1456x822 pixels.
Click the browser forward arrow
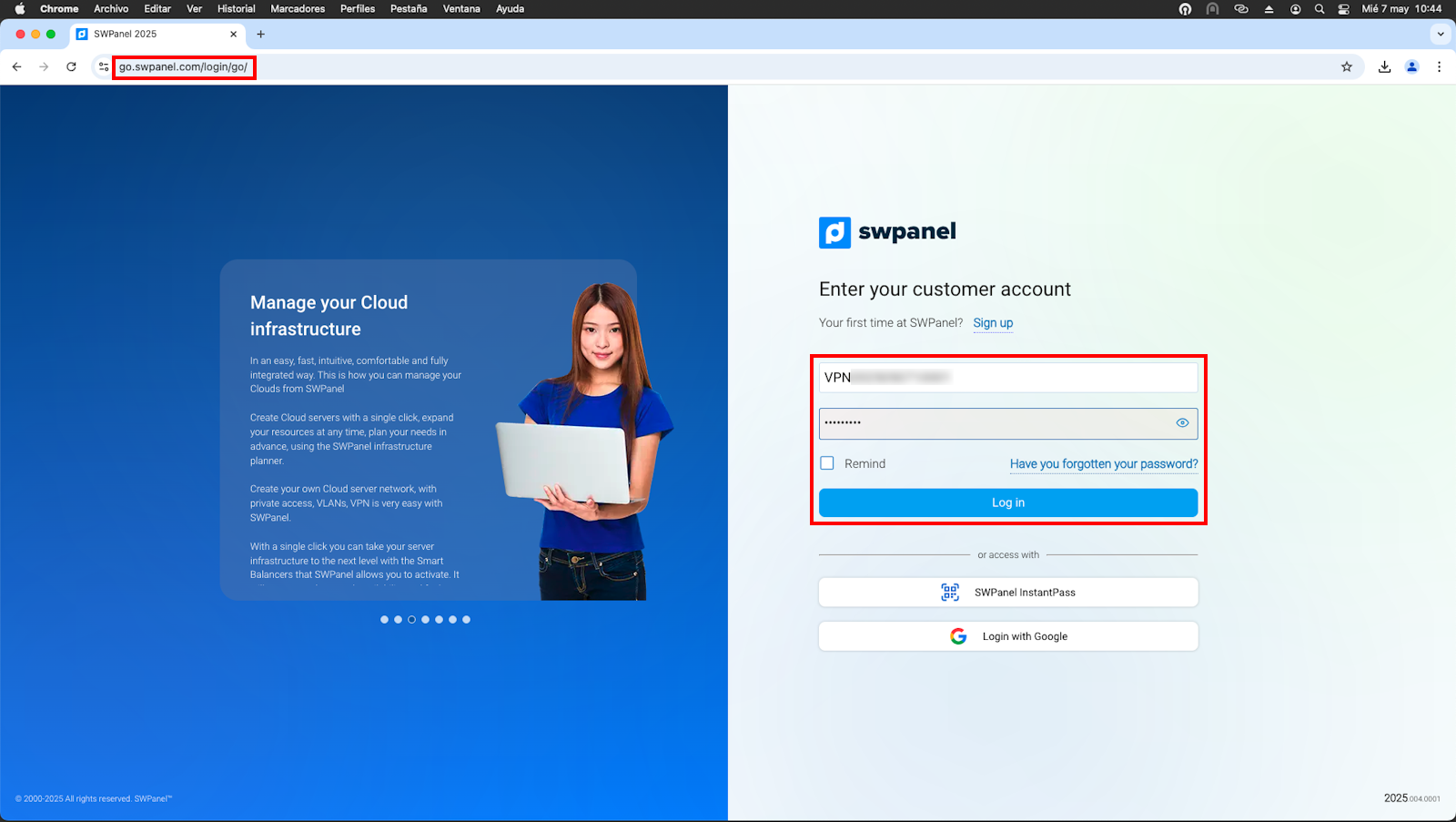(44, 66)
